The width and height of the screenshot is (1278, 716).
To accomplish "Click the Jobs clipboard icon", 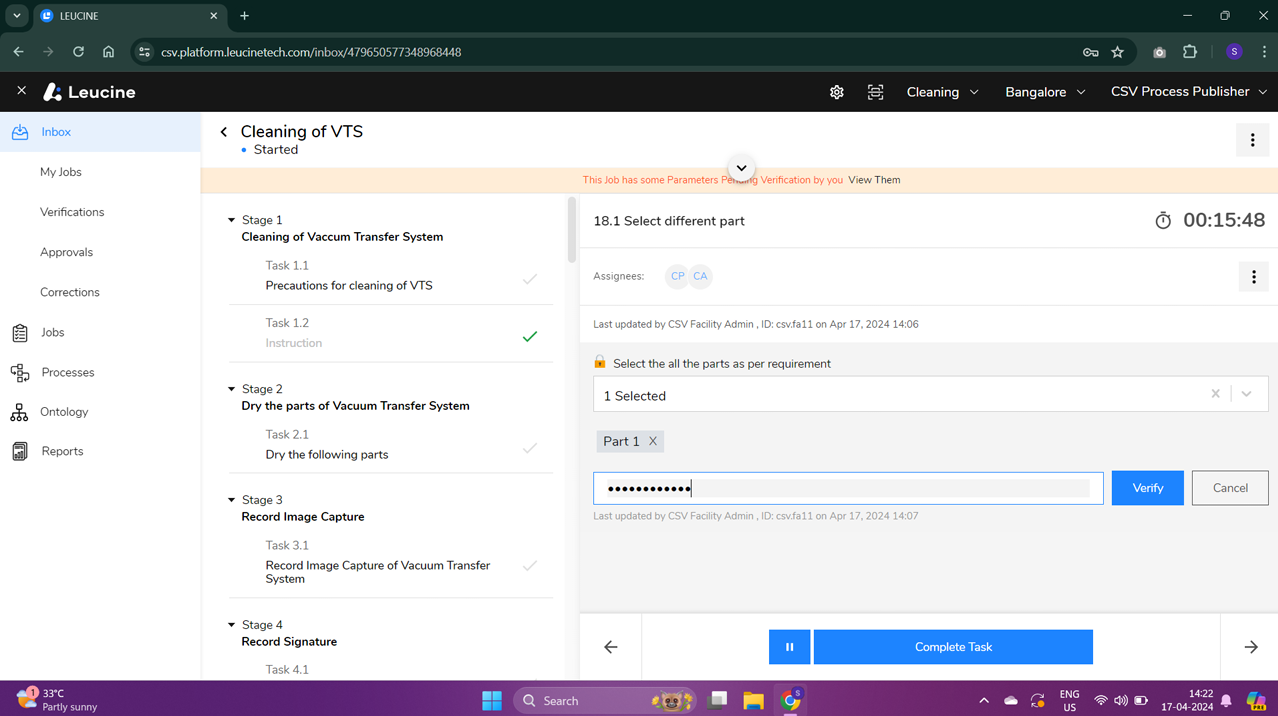I will (20, 332).
